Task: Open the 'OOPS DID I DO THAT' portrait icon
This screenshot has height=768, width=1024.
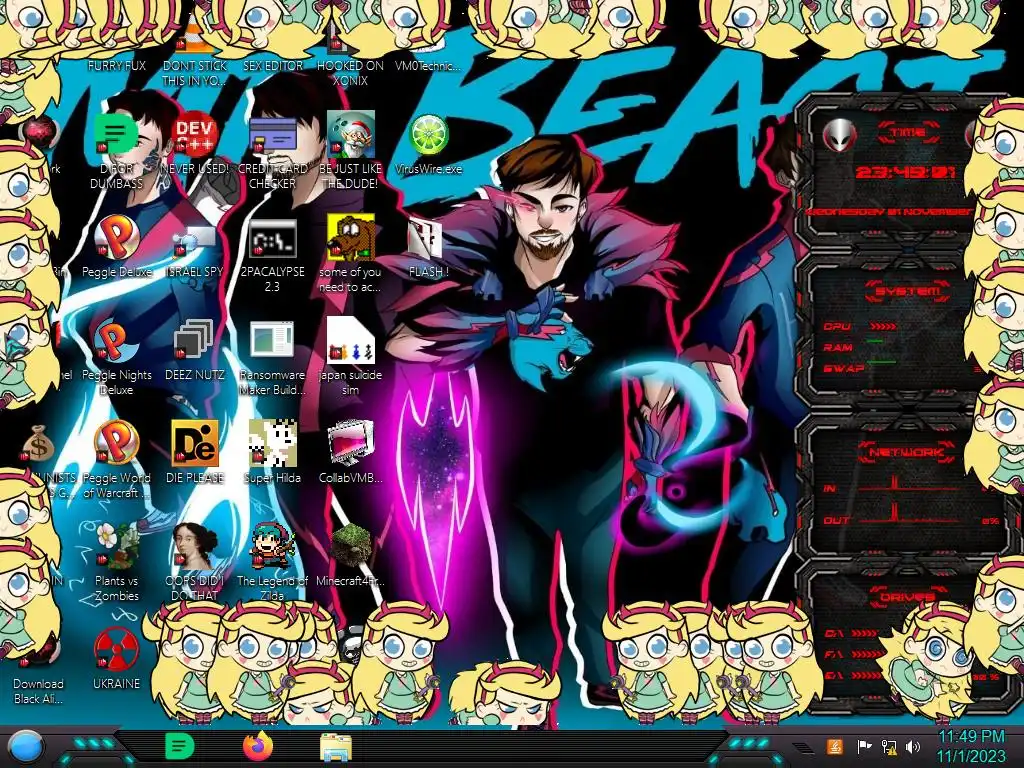Action: point(195,546)
